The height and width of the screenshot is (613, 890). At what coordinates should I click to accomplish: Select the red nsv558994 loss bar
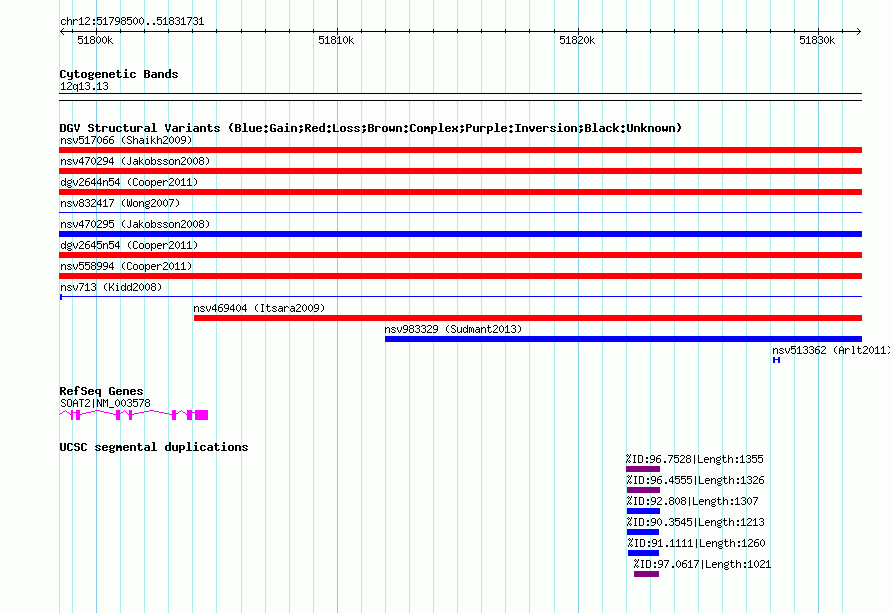[x=460, y=276]
